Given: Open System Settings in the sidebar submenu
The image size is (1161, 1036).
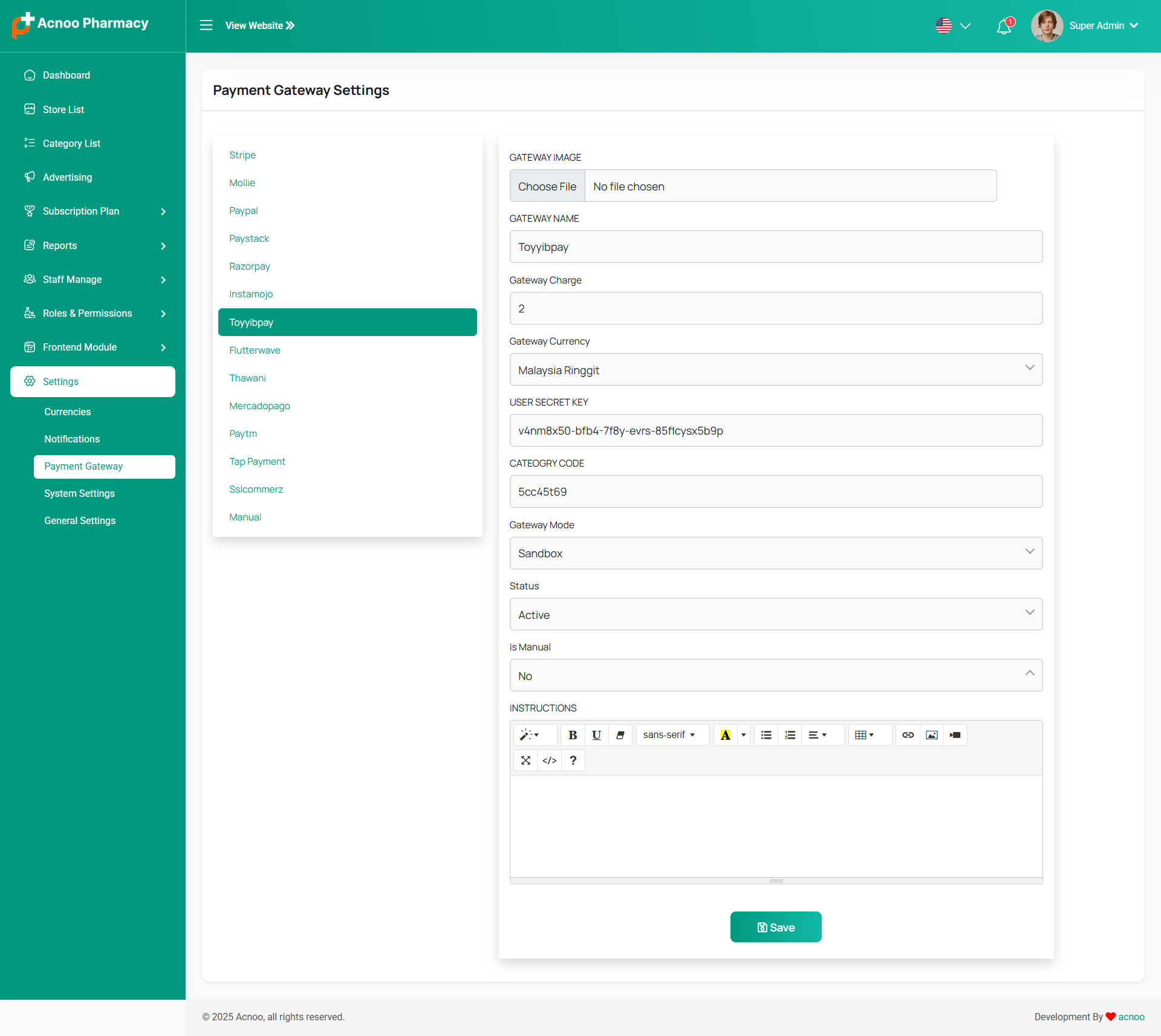Looking at the screenshot, I should pos(79,493).
